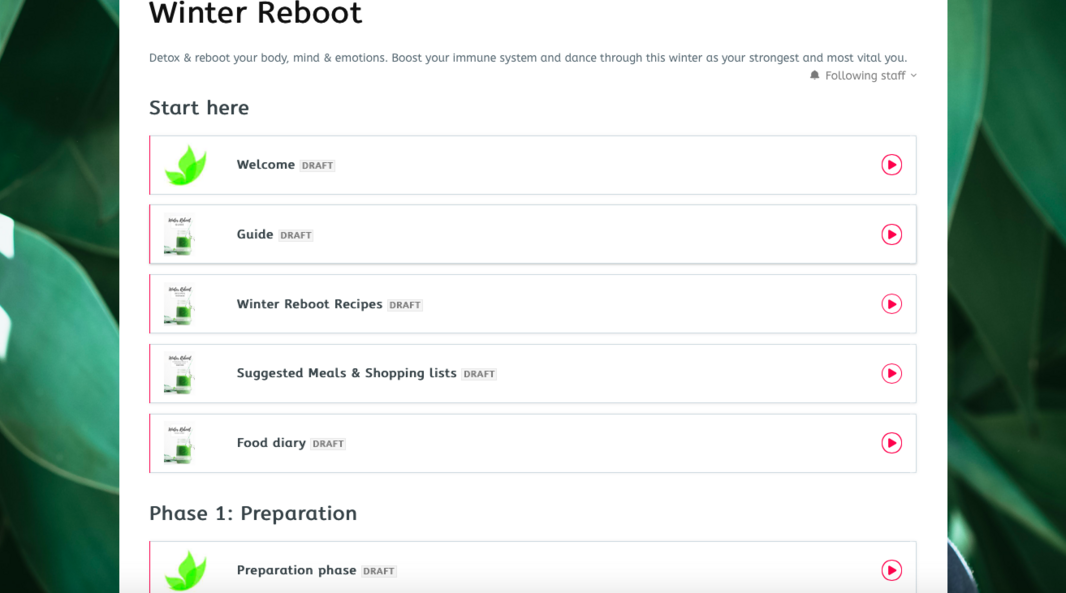Viewport: 1066px width, 593px height.
Task: Select Winter Reboot Recipes title
Action: (309, 304)
